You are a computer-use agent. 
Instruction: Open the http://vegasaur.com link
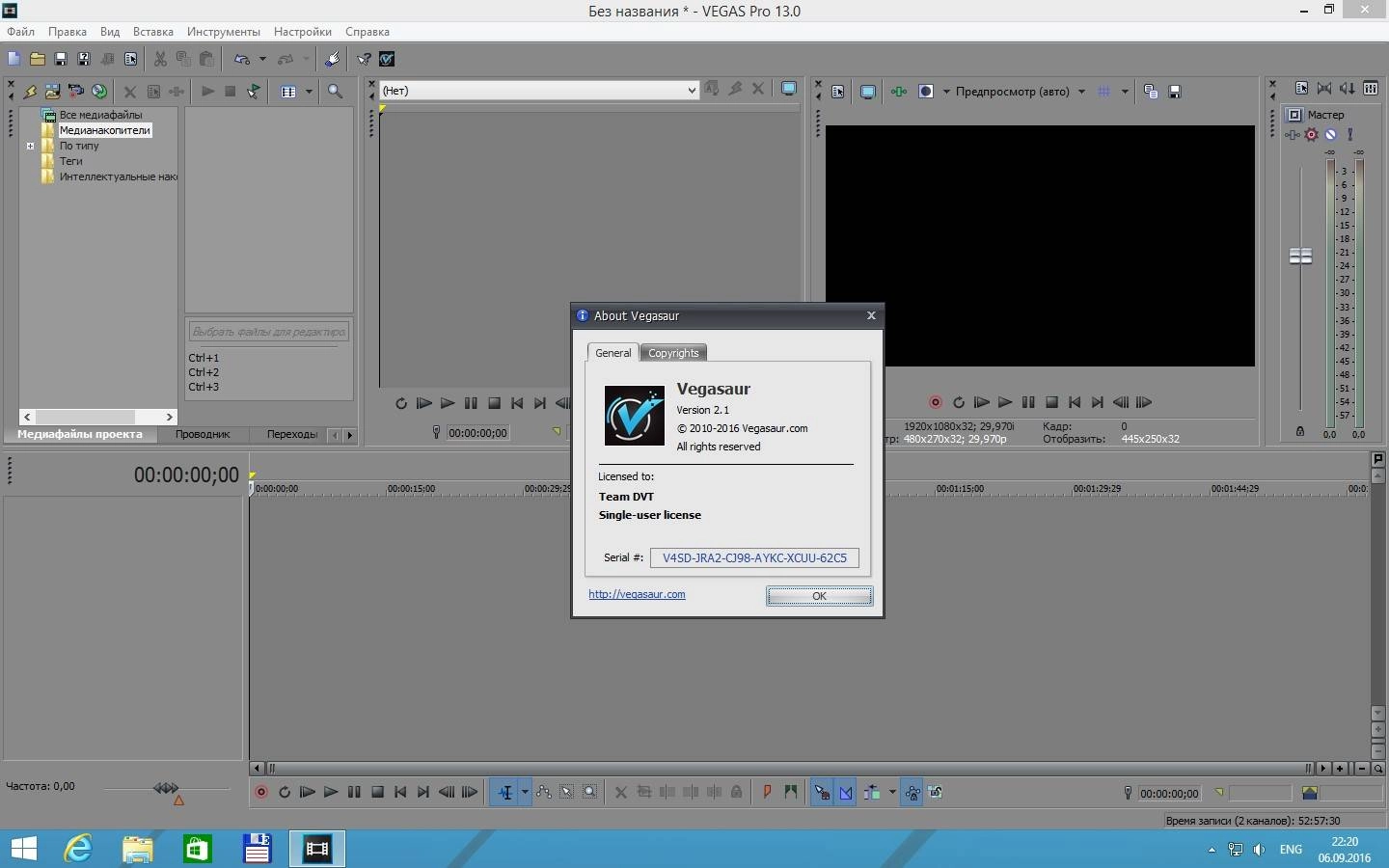(637, 594)
